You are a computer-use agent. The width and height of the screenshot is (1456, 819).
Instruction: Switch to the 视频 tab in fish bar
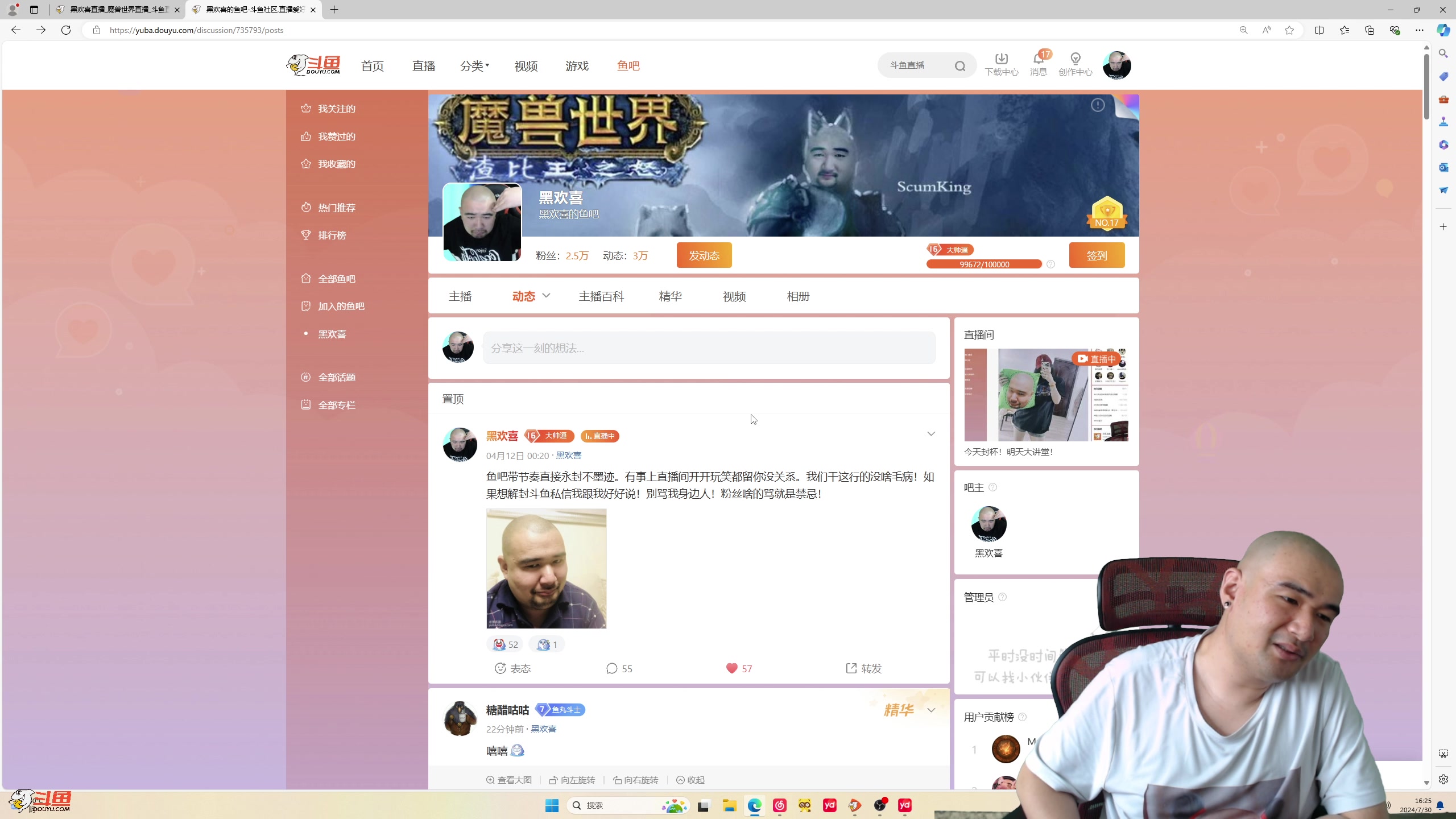point(734,296)
